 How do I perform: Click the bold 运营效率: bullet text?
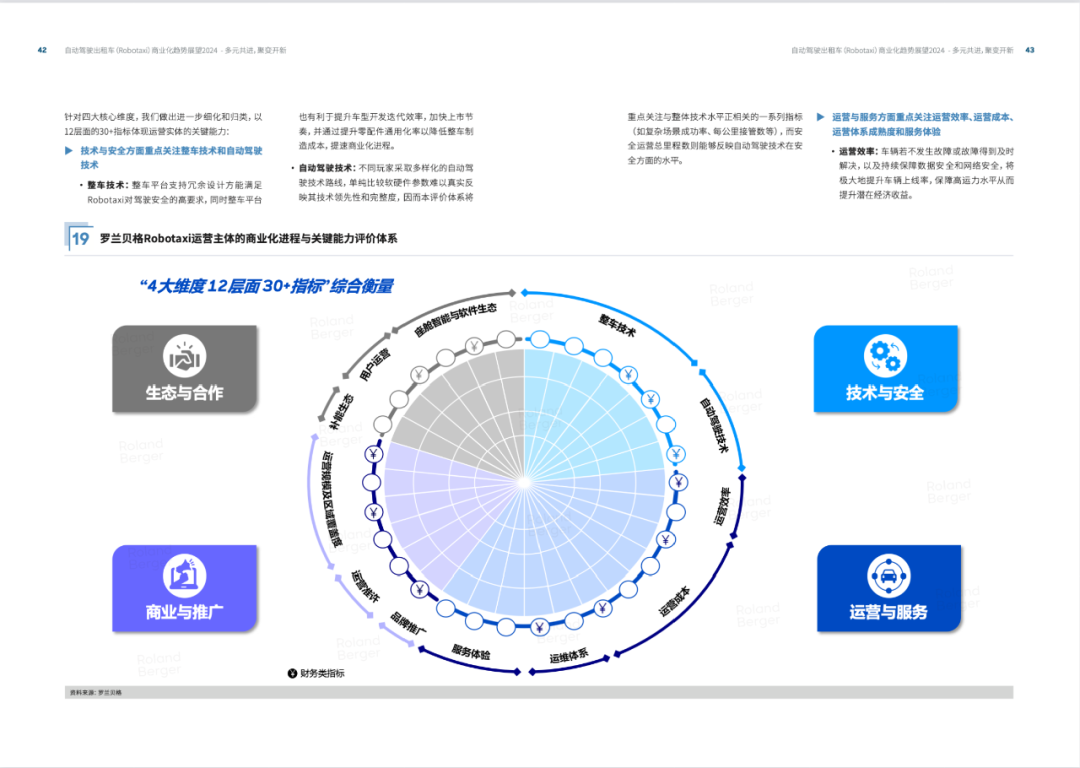point(858,151)
